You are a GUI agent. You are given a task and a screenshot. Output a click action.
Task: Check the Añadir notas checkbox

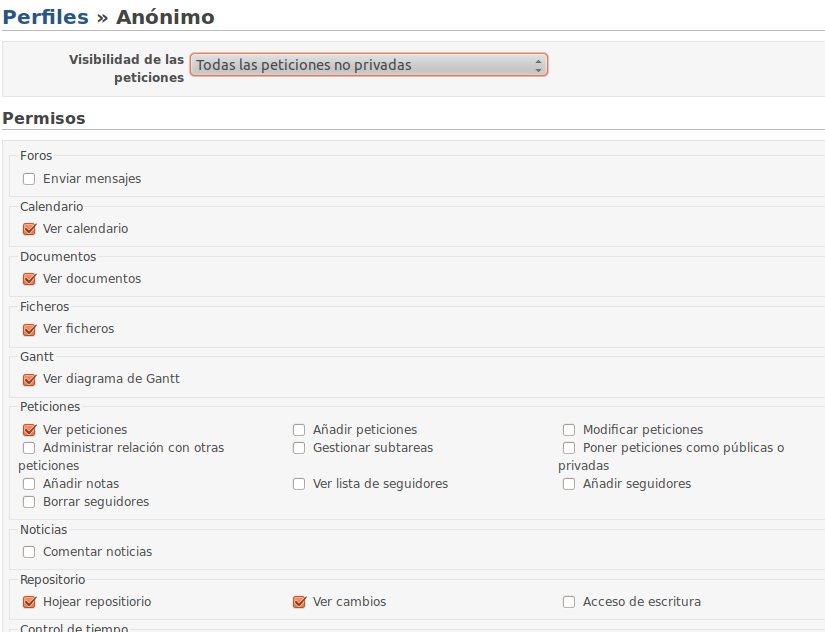29,484
